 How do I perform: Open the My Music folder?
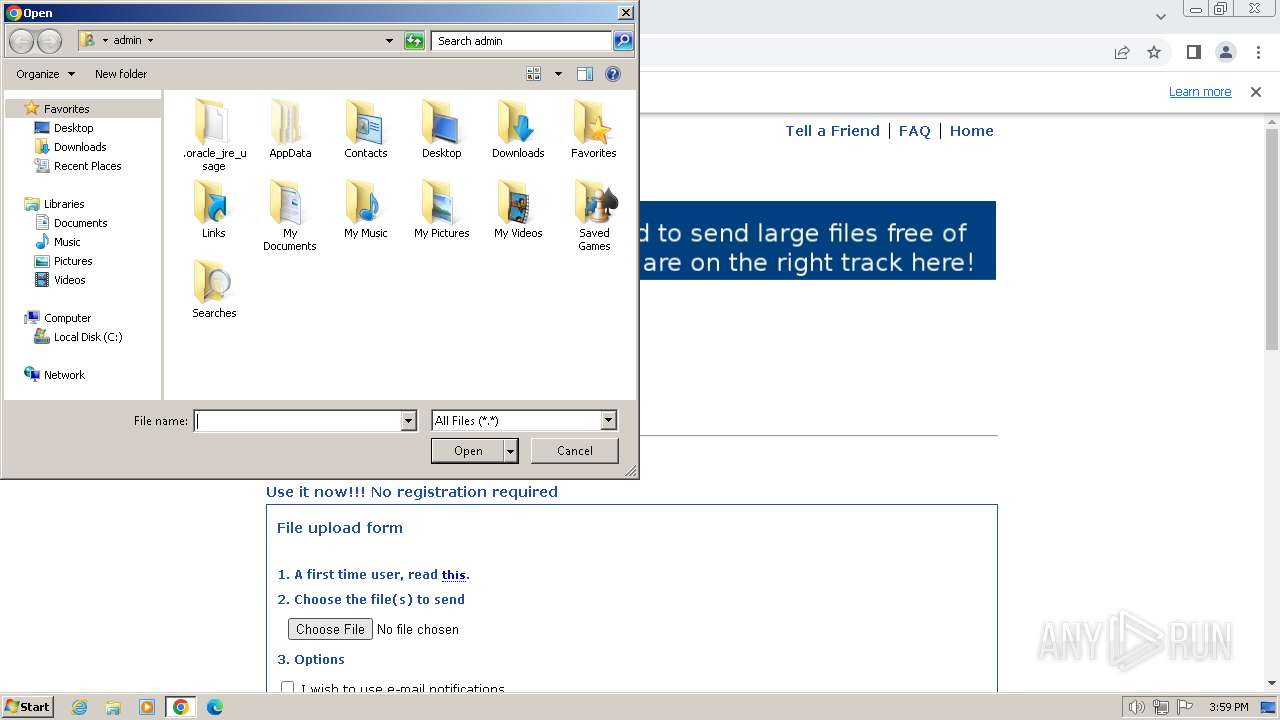tap(366, 208)
